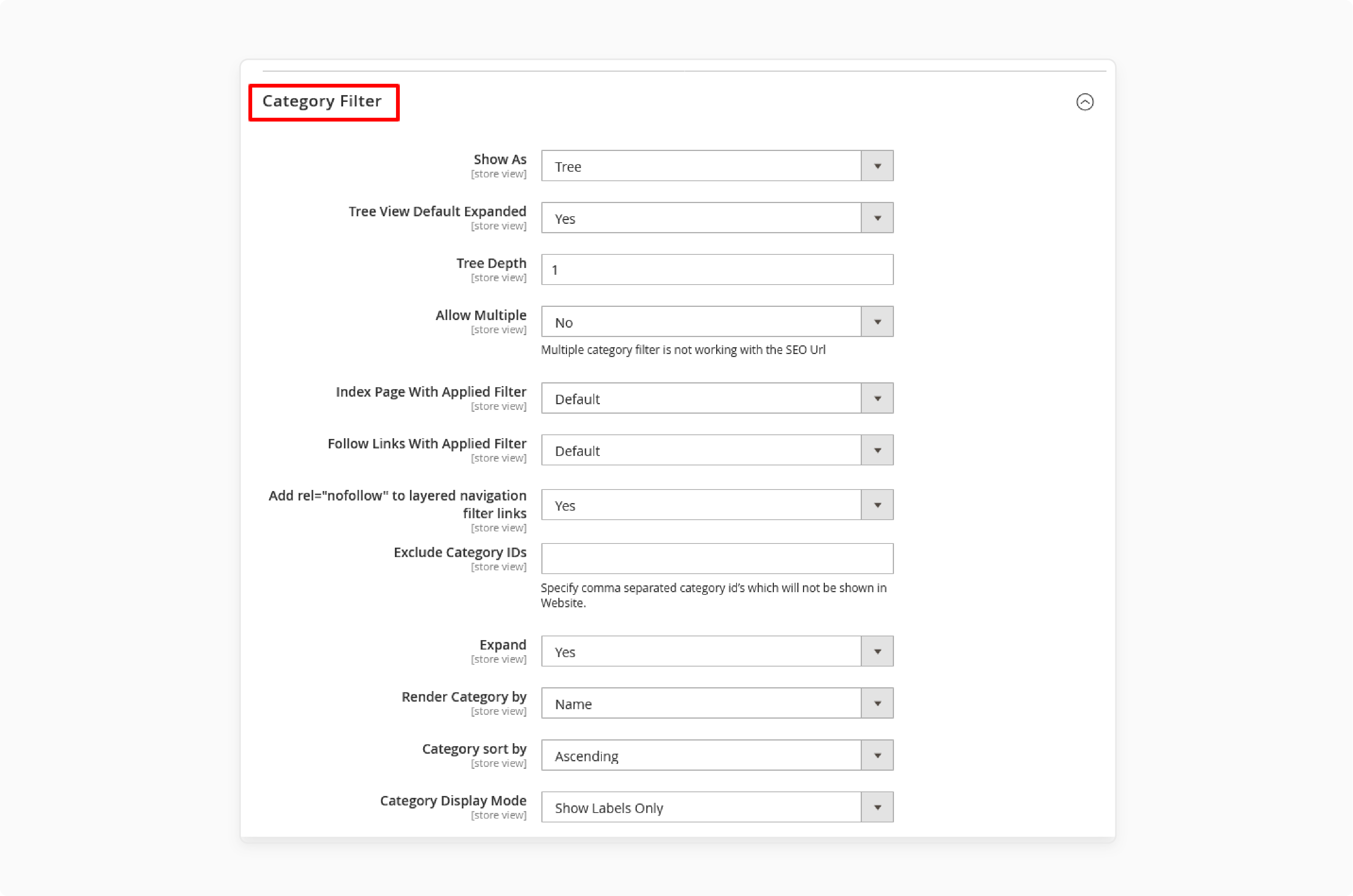Open the Show As dropdown
Screen dimensions: 1353x896
click(x=717, y=166)
